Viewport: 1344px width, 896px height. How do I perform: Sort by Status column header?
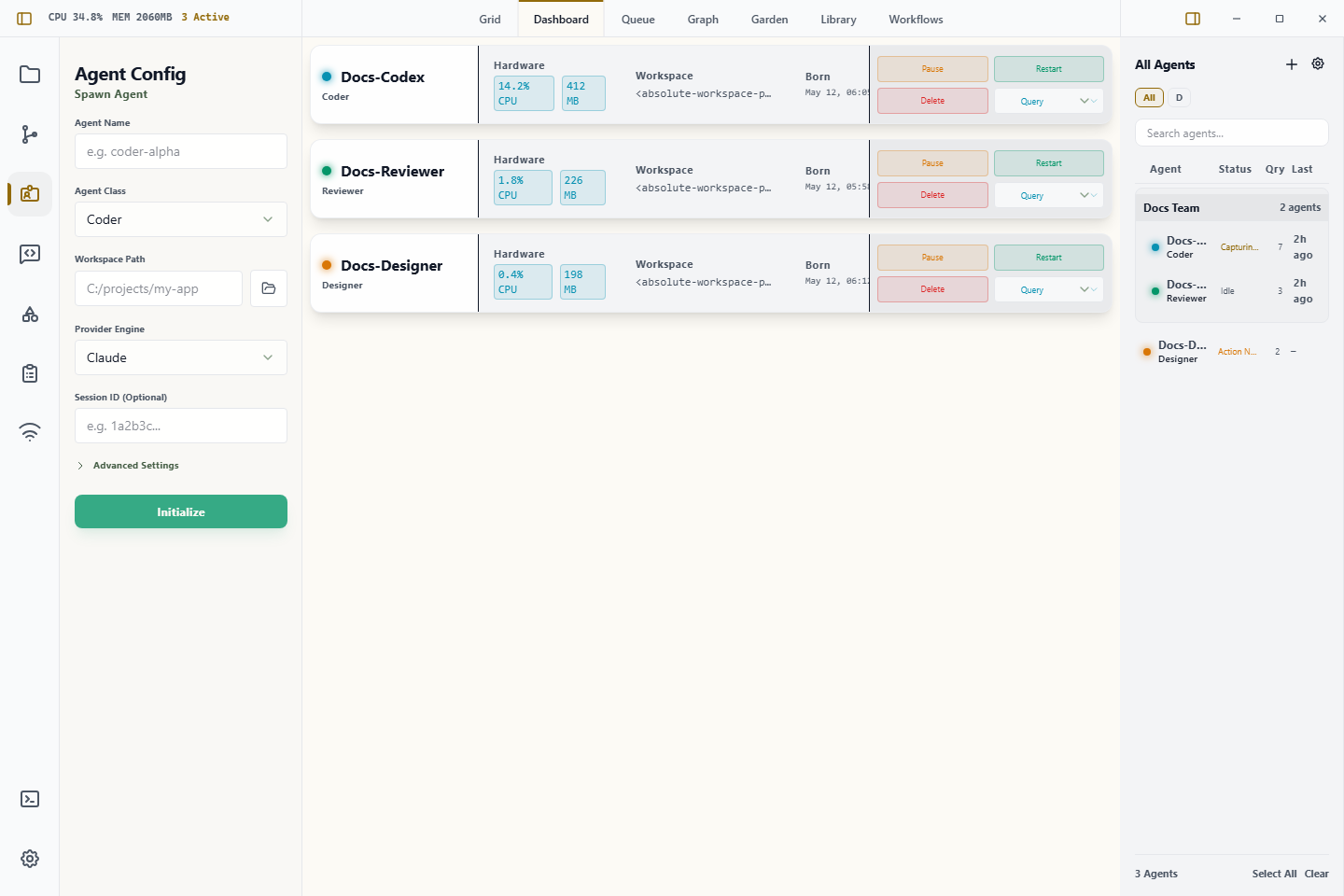[1234, 169]
